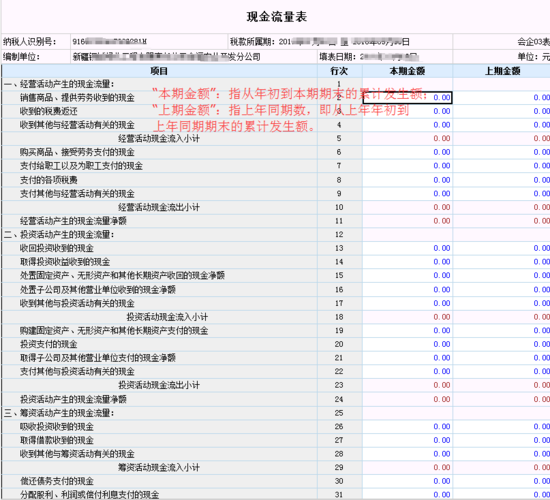Click row label 购买商品、接受劳务支付的现金
The width and height of the screenshot is (550, 500).
click(x=77, y=153)
